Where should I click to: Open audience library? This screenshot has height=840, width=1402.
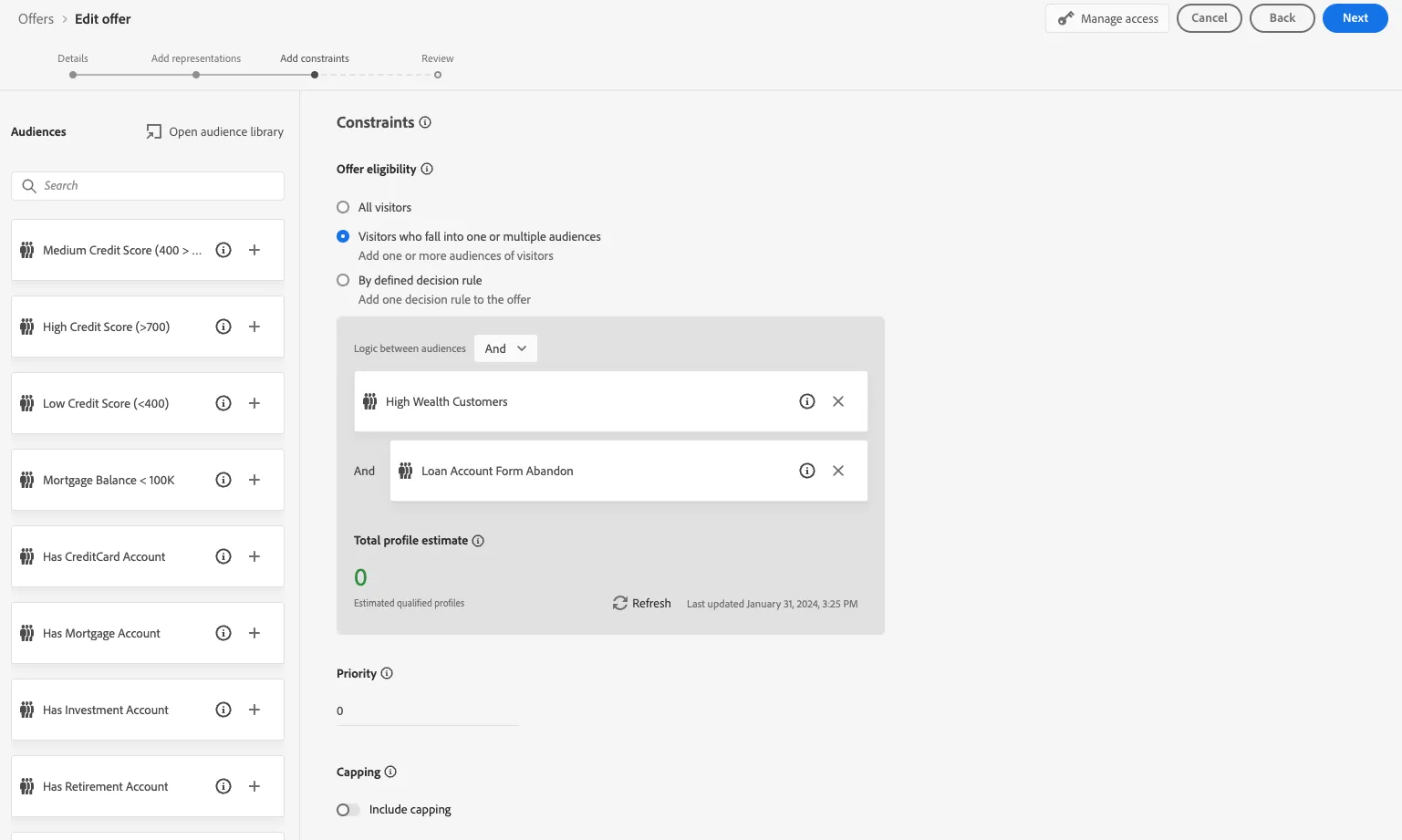(215, 131)
